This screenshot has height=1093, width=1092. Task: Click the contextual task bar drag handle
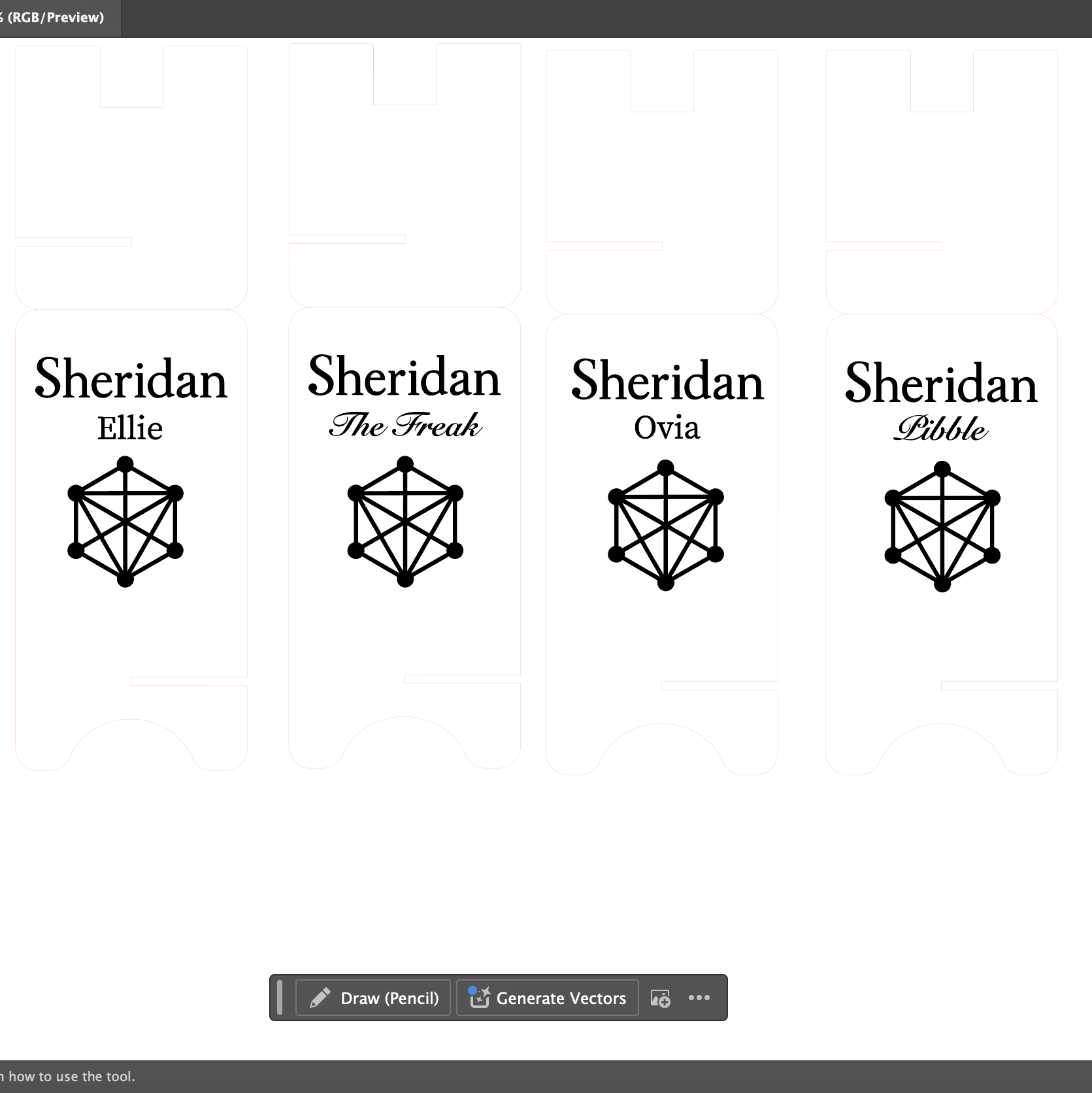[x=280, y=998]
